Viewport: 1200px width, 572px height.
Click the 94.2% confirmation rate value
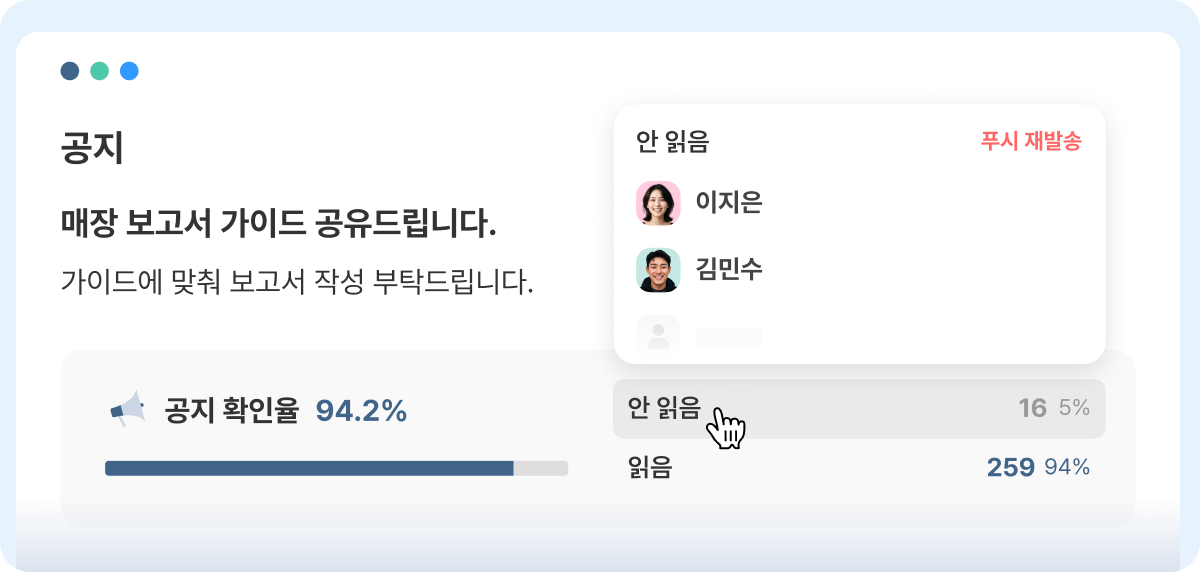pos(361,410)
